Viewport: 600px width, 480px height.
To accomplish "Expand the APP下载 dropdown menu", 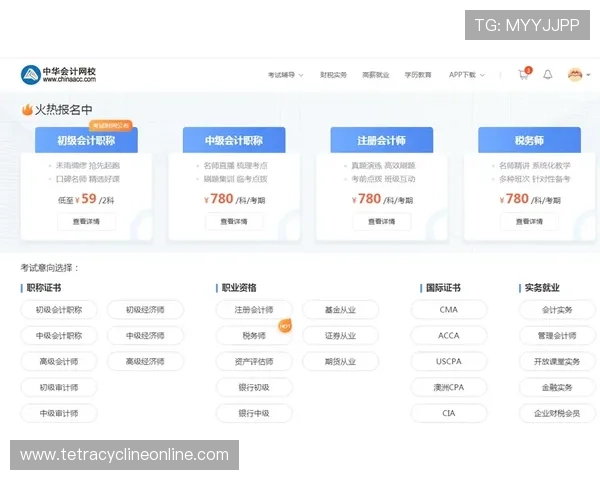I will pos(466,75).
